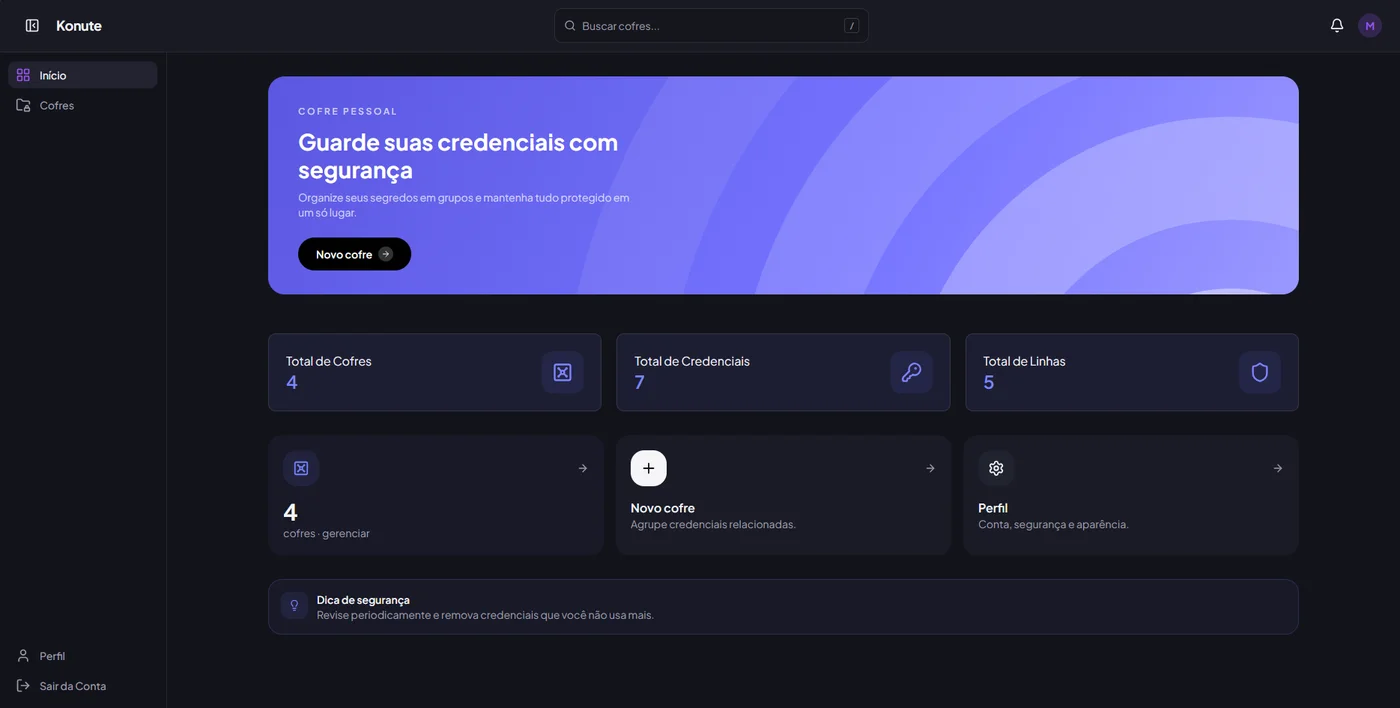Click the vault icon in Total de Cofres
Viewport: 1400px width, 708px height.
563,372
